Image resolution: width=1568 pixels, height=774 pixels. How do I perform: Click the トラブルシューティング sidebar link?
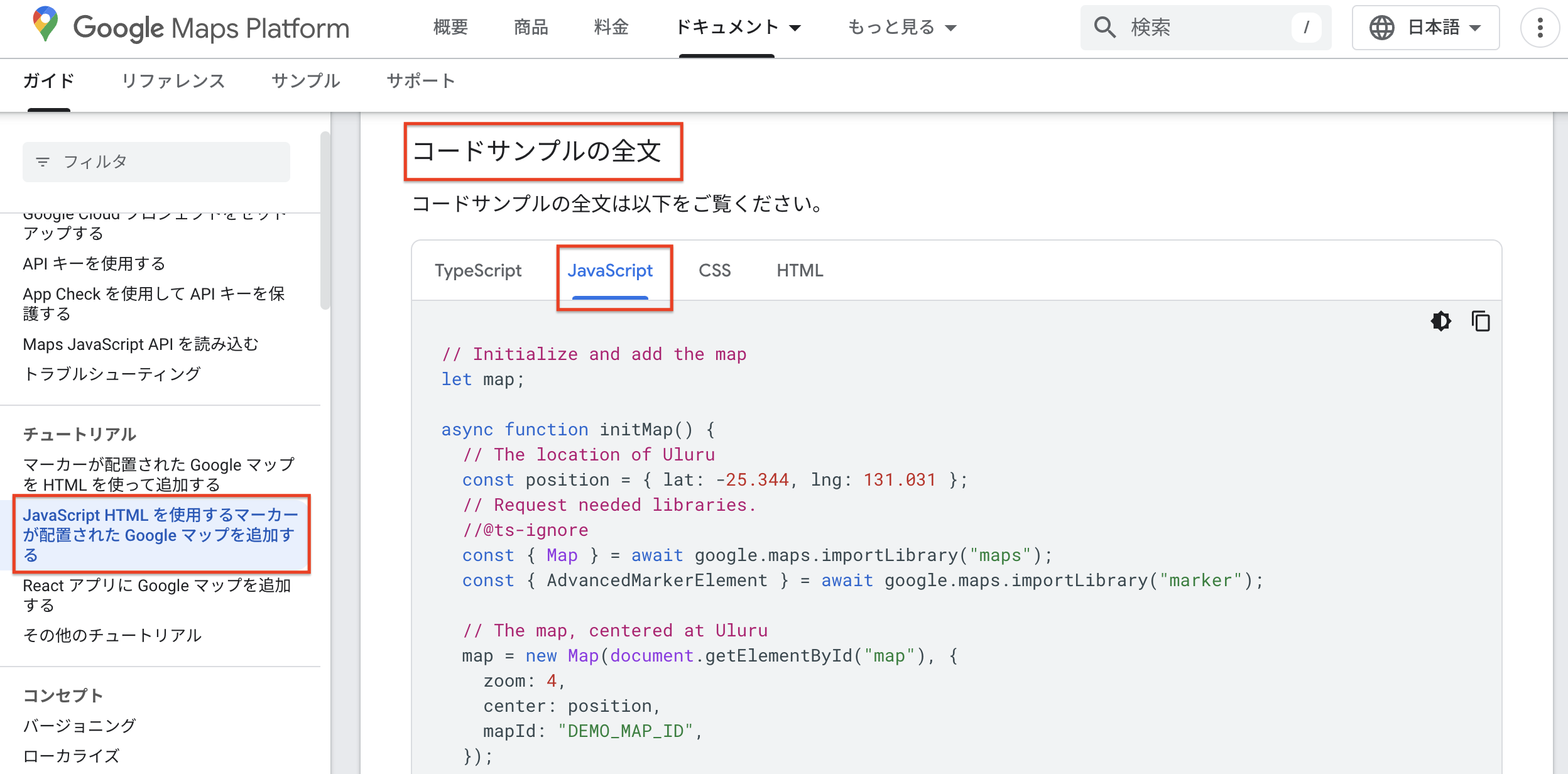point(111,374)
